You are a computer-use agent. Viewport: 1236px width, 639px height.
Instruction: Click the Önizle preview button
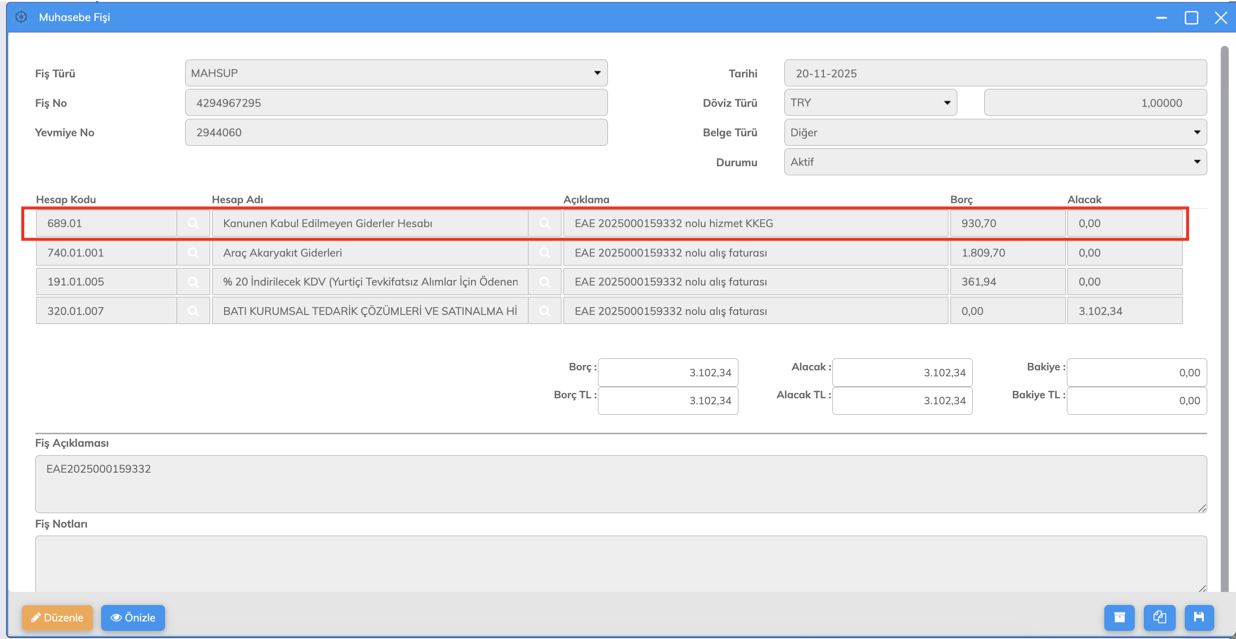pyautogui.click(x=133, y=617)
